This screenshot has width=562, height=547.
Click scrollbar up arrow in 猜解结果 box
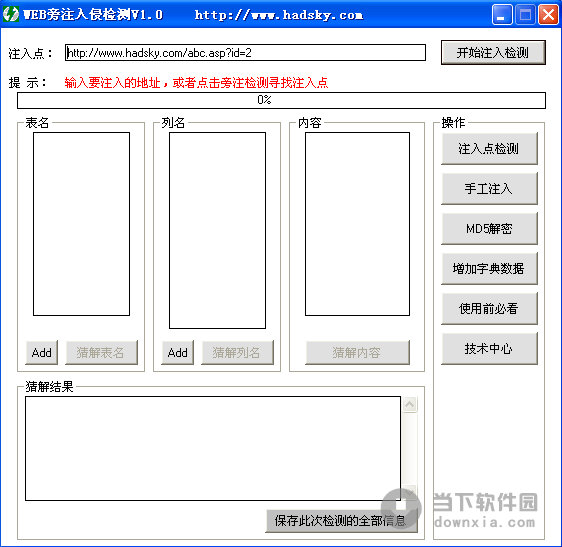click(x=409, y=405)
